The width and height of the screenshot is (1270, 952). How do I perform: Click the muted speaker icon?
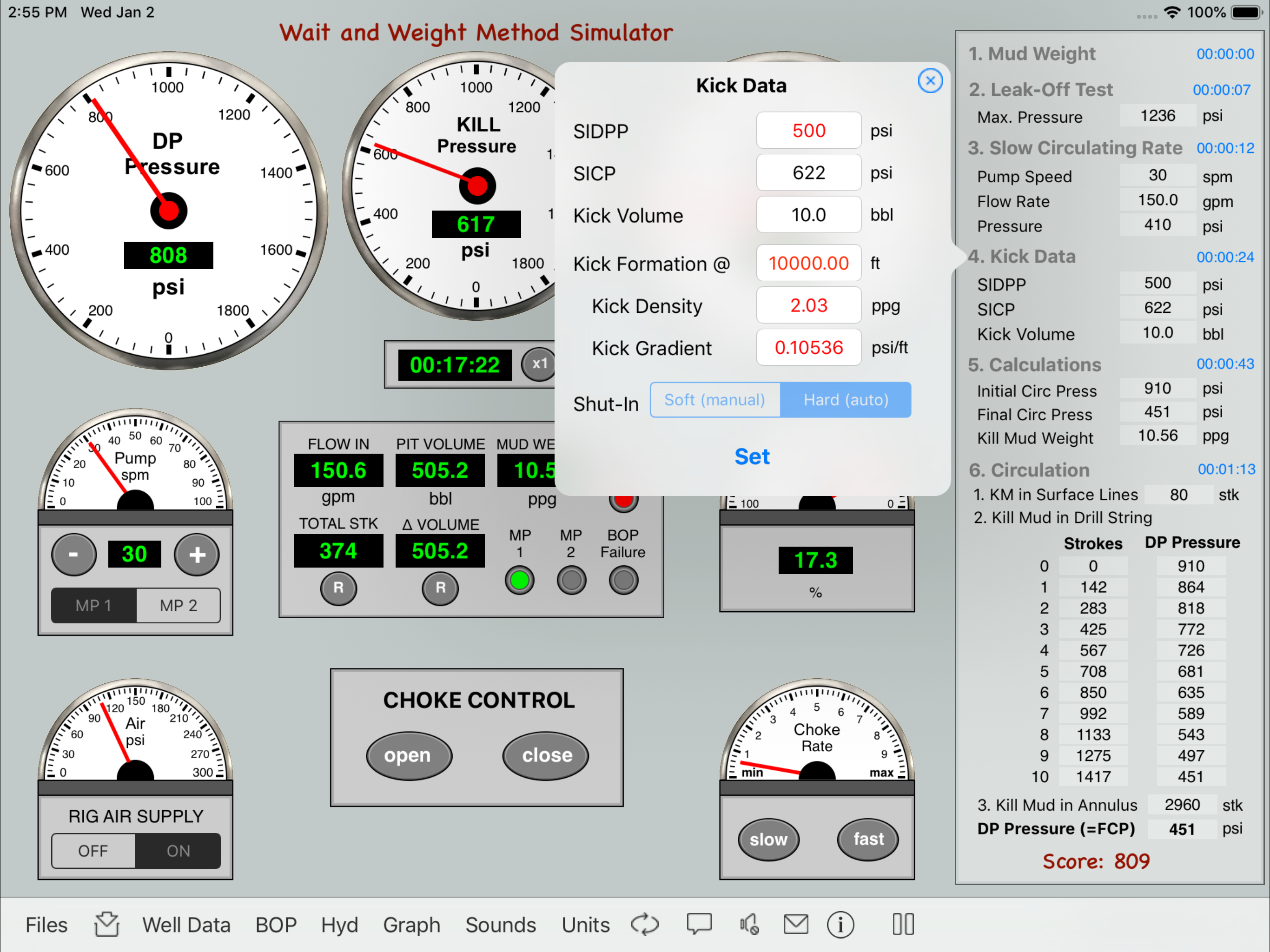click(749, 925)
